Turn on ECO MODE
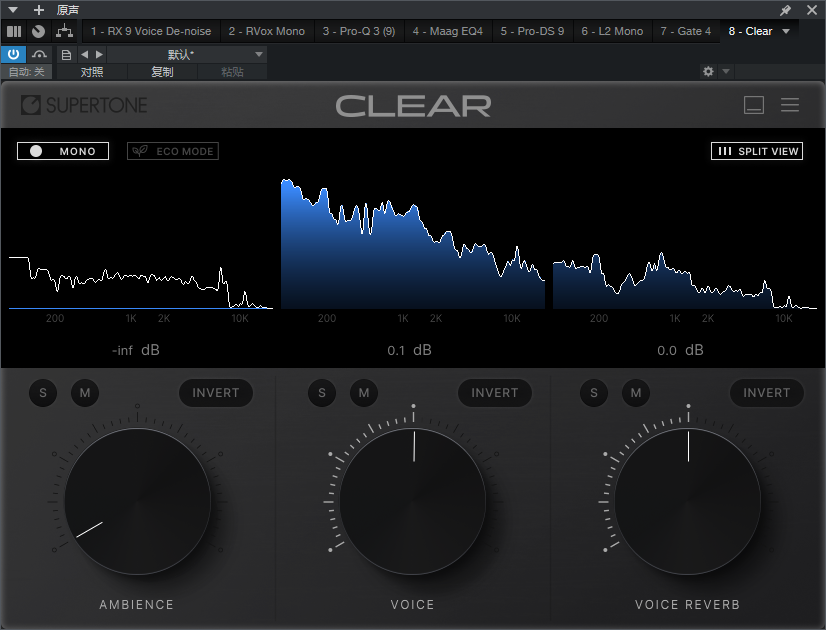The image size is (826, 630). [x=172, y=151]
